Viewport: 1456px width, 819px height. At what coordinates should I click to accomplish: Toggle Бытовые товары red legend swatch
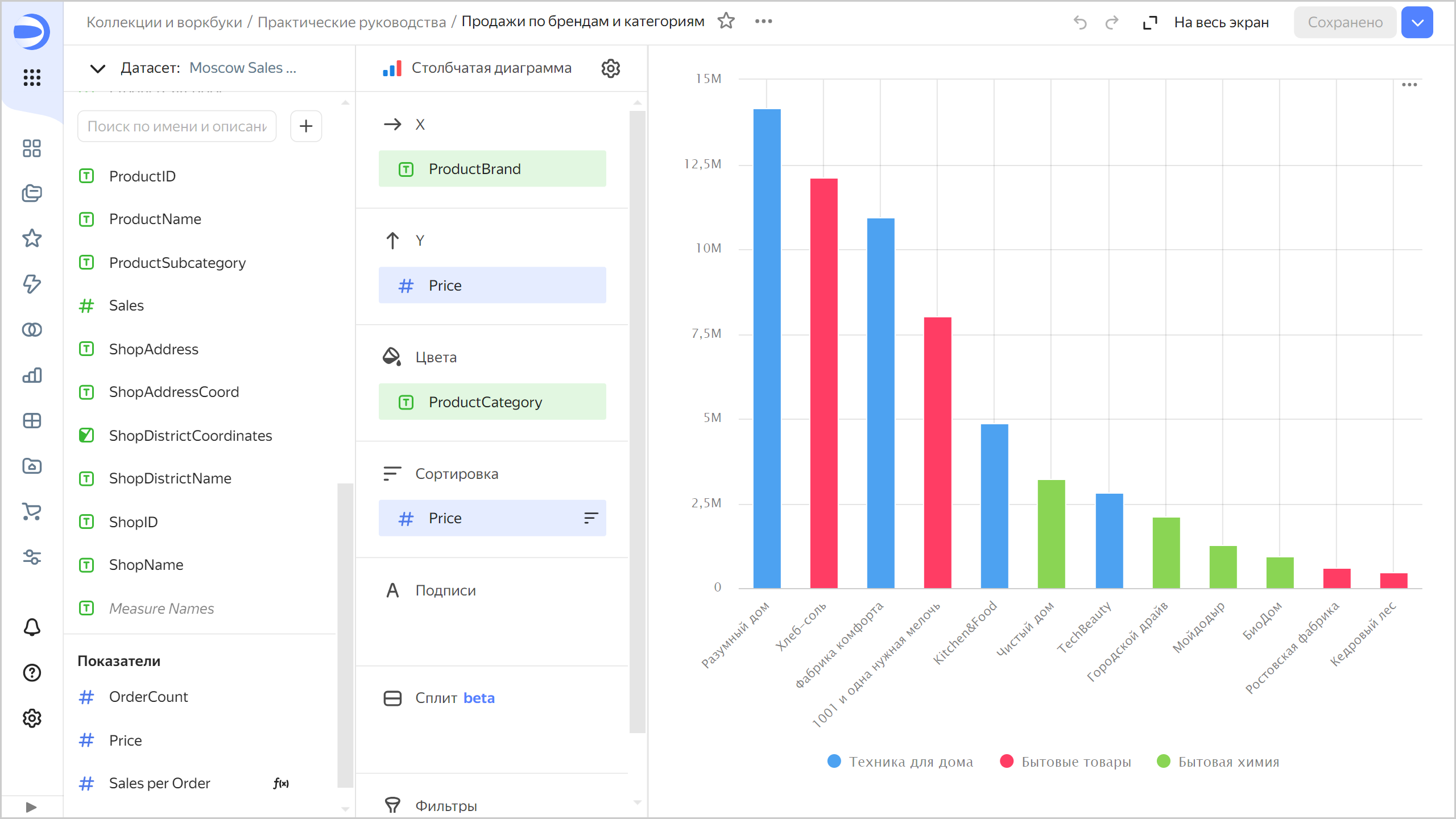(x=1007, y=761)
